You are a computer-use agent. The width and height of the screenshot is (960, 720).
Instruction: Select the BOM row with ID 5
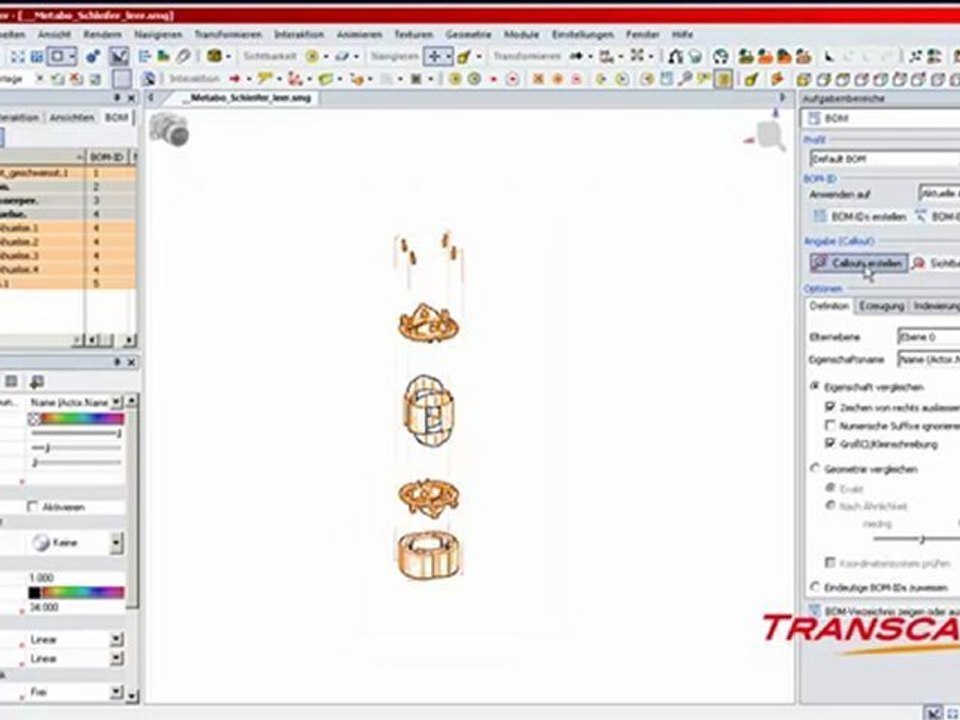pos(67,283)
